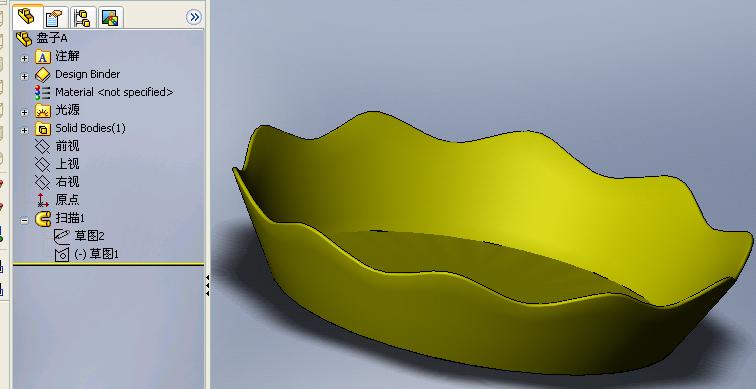Viewport: 756px width, 389px height.
Task: Expand the Solid Bodies(1) node
Action: (x=24, y=130)
